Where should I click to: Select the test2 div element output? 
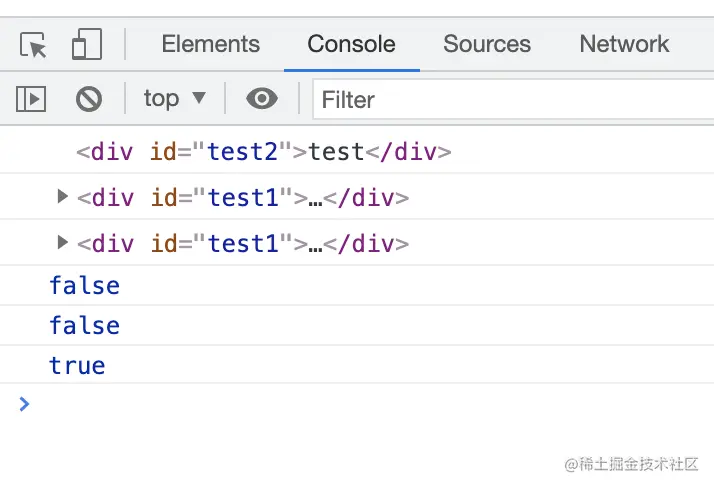pos(264,153)
